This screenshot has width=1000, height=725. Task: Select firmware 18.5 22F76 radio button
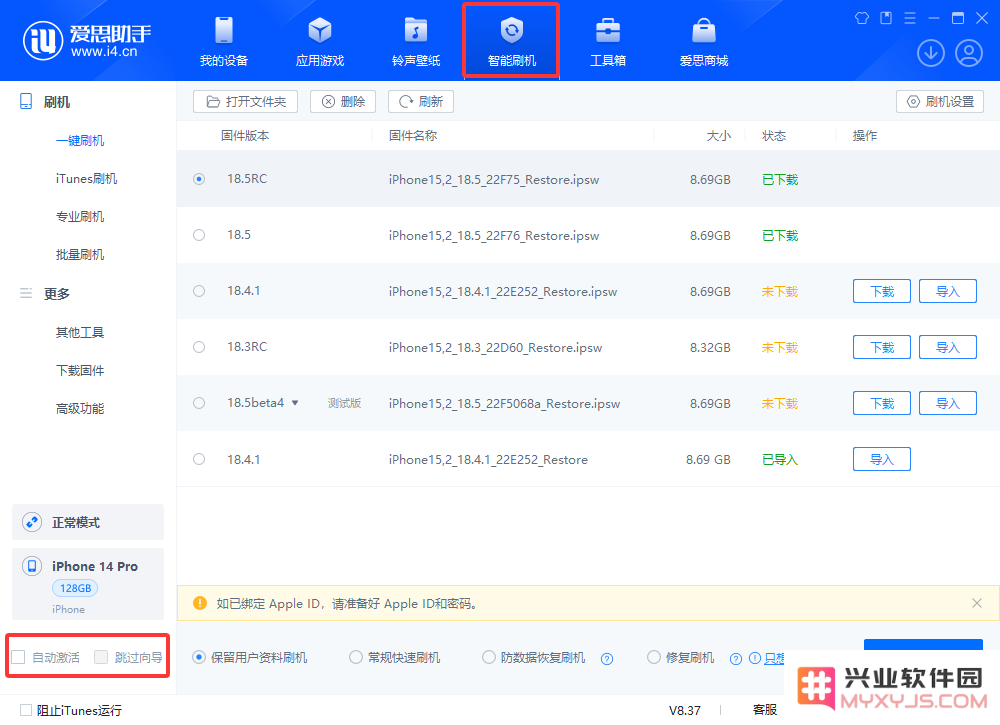tap(199, 235)
